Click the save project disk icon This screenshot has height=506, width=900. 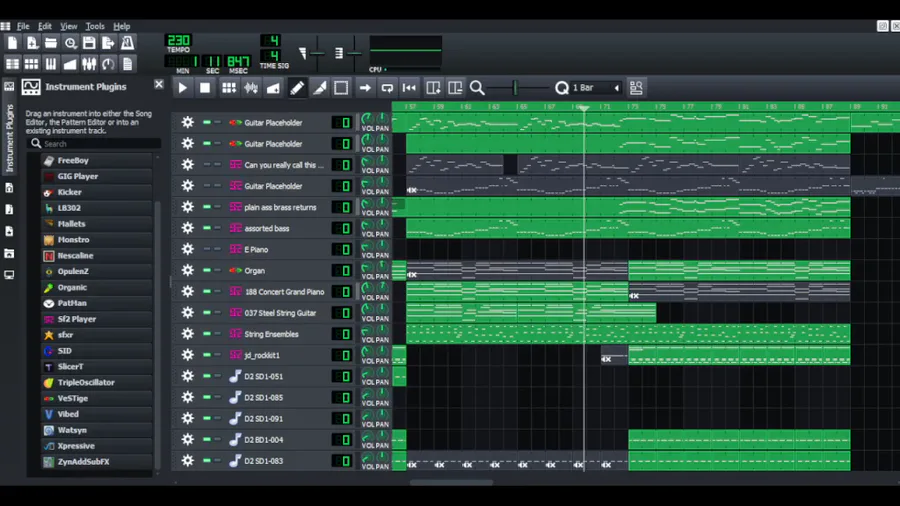tap(89, 43)
